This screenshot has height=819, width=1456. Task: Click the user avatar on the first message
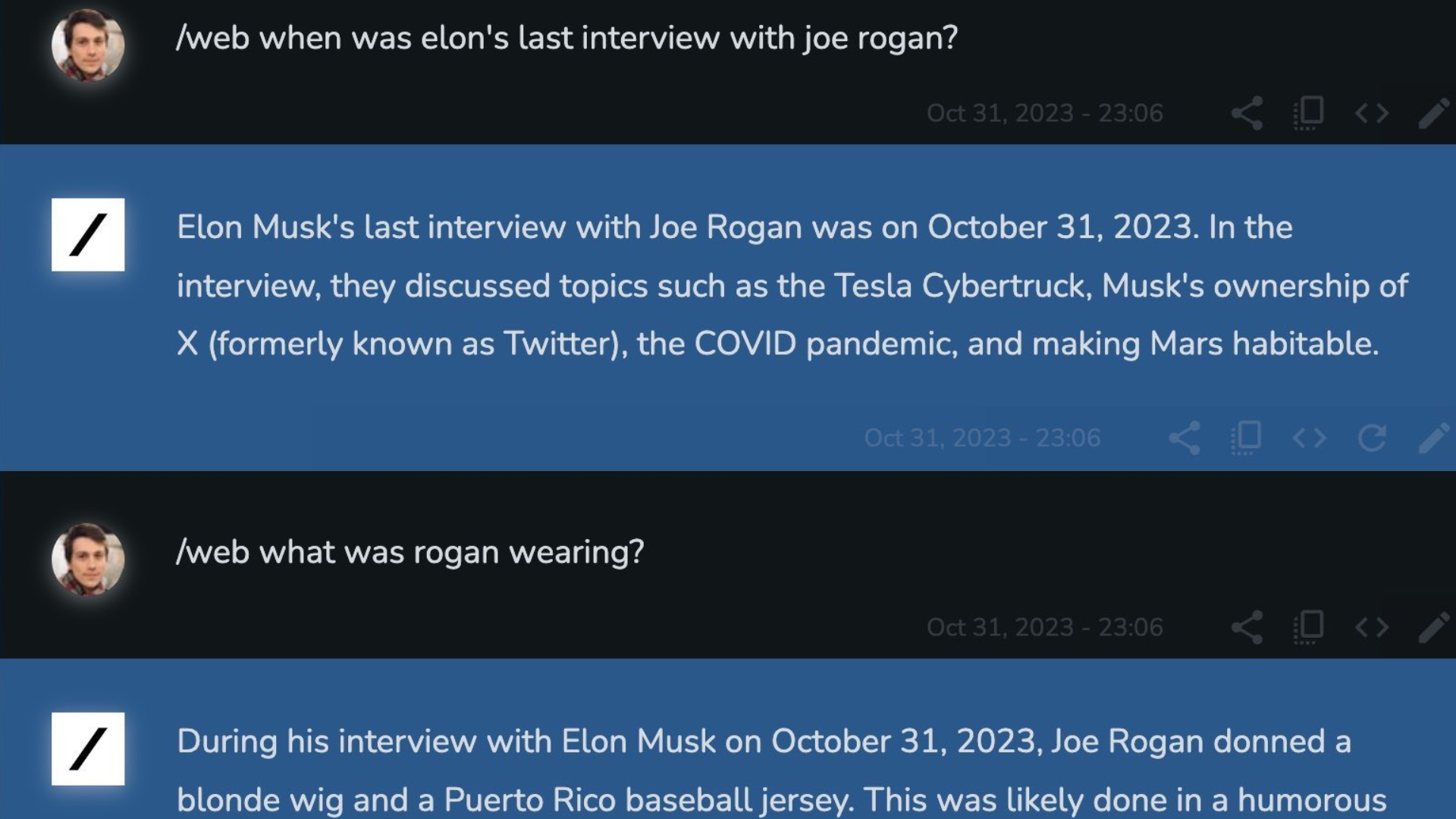tap(88, 45)
